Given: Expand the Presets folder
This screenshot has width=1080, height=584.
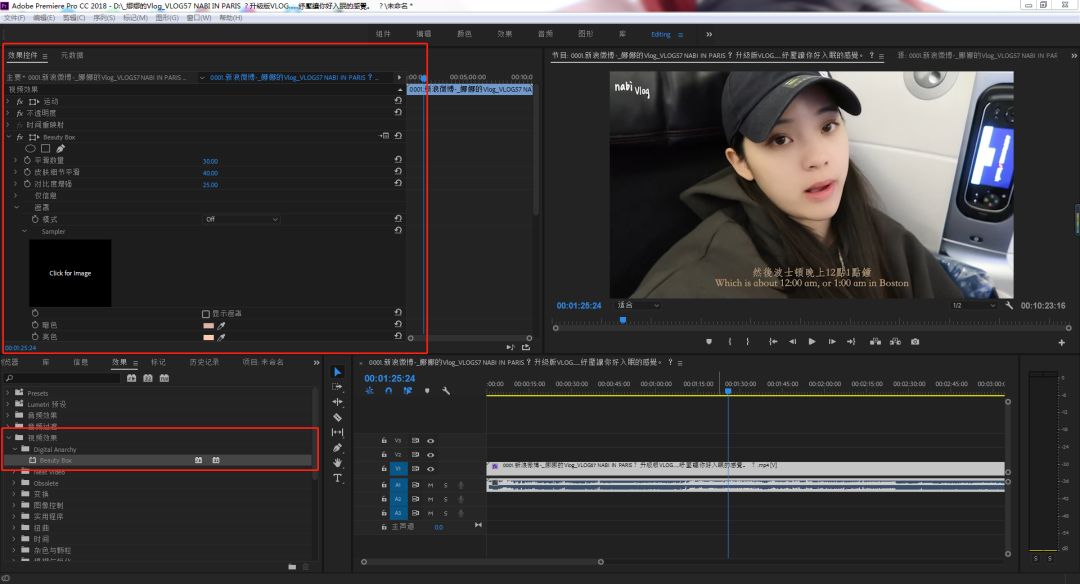Looking at the screenshot, I should (x=8, y=393).
